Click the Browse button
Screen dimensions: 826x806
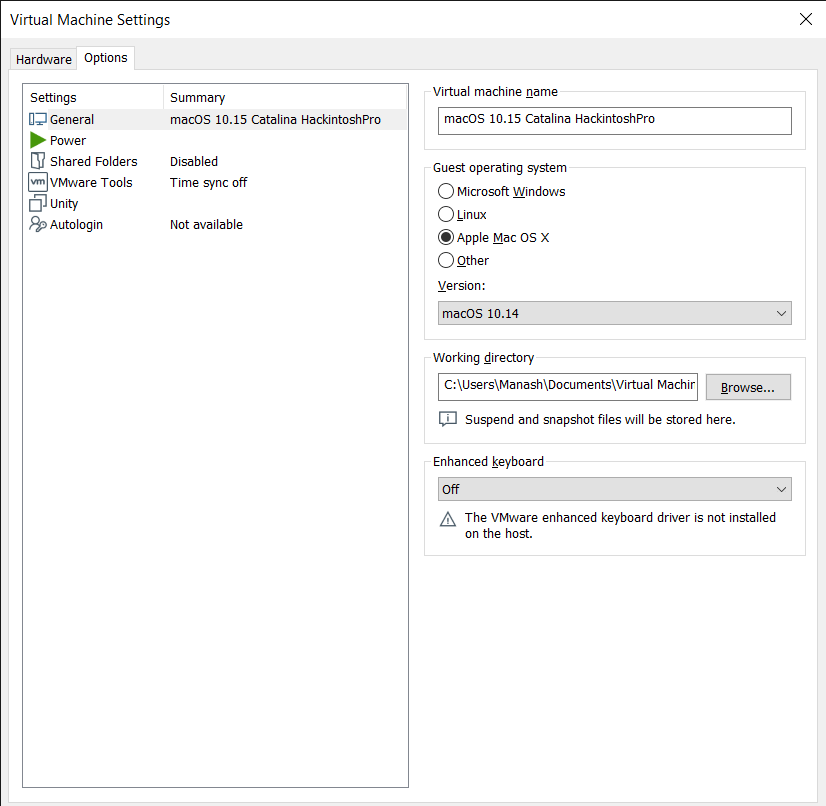click(748, 388)
